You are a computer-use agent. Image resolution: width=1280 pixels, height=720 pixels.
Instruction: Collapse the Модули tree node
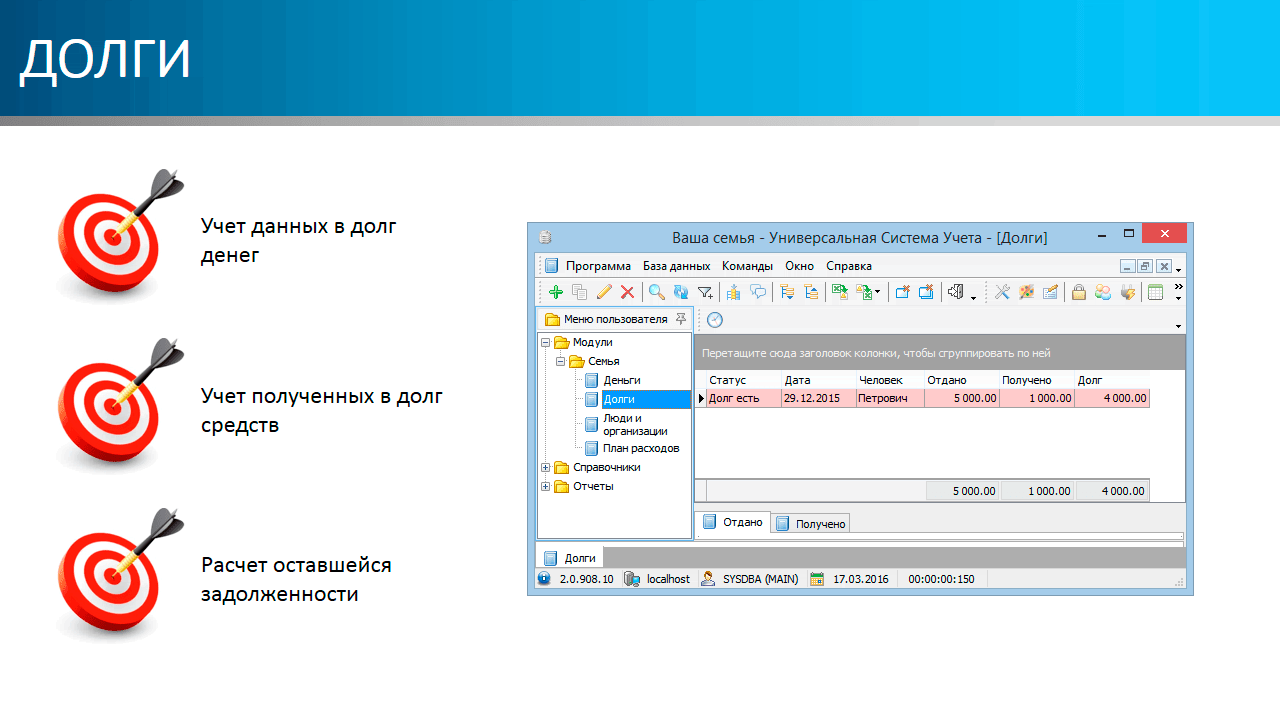(546, 342)
